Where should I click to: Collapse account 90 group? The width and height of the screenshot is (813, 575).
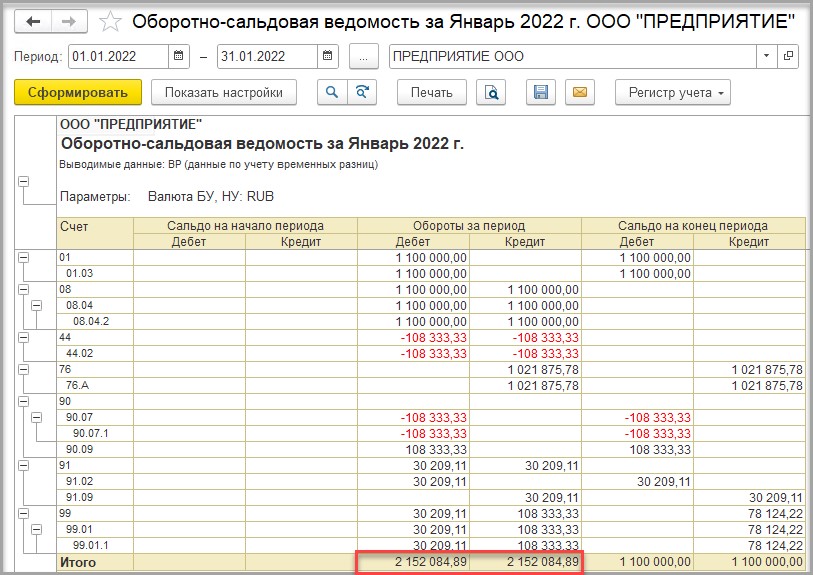[23, 402]
